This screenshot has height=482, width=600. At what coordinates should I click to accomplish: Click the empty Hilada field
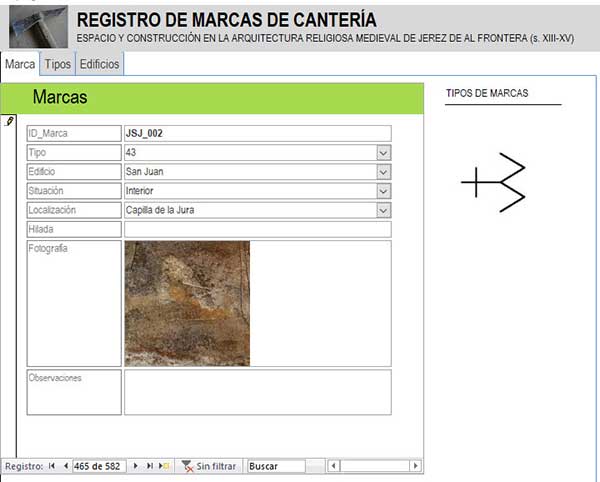pos(258,229)
